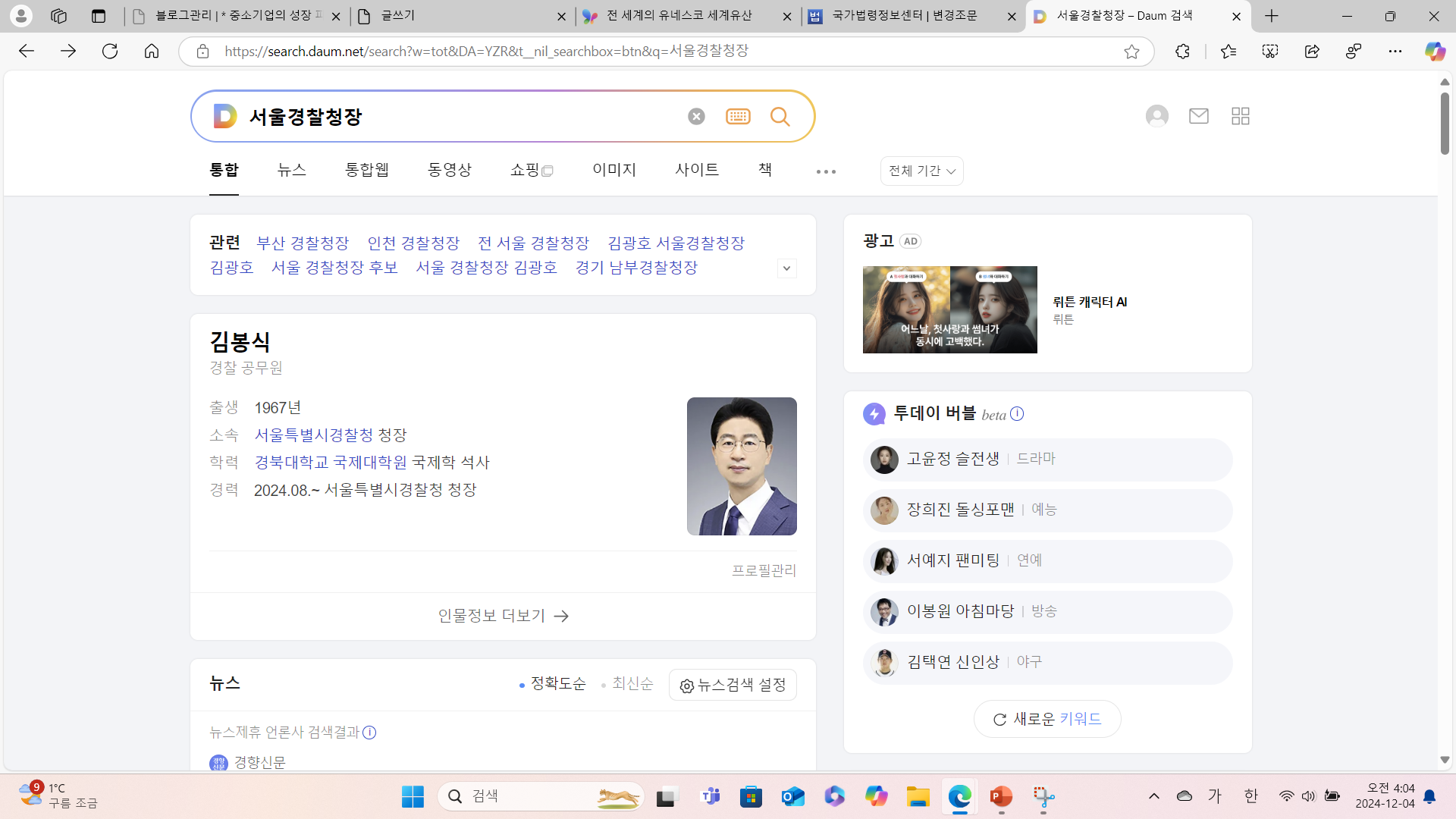Screen dimensions: 1456x819
Task: Open the Copilot icon in Edge toolbar
Action: (x=1434, y=52)
